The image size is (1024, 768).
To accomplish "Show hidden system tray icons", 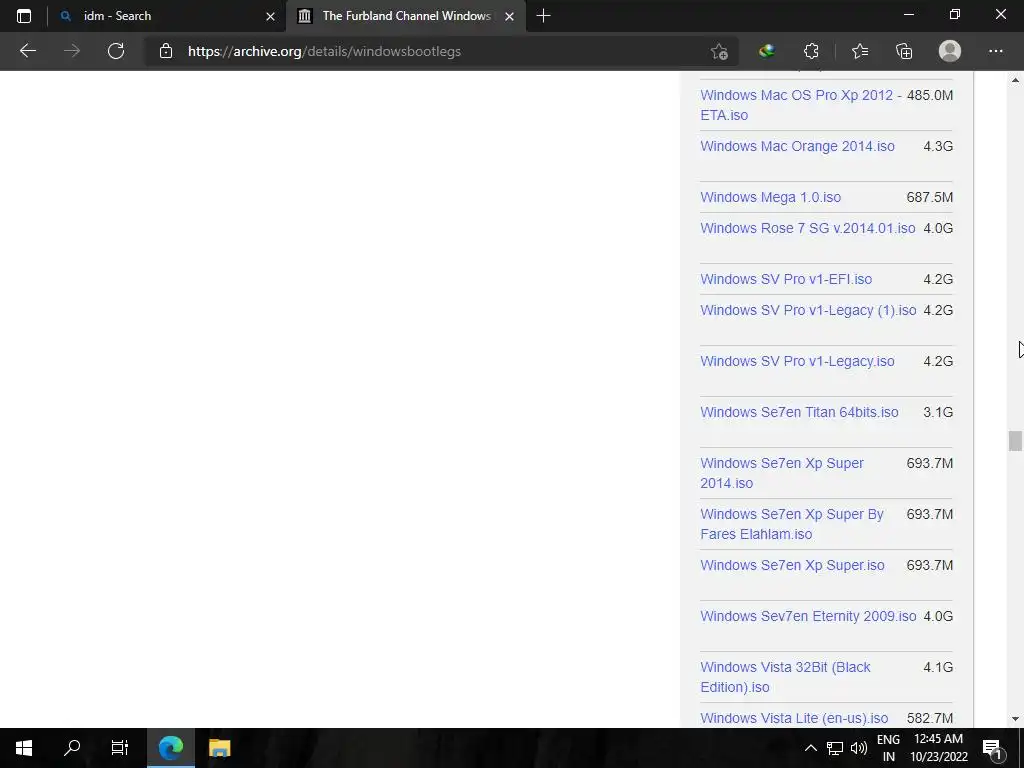I will (810, 748).
